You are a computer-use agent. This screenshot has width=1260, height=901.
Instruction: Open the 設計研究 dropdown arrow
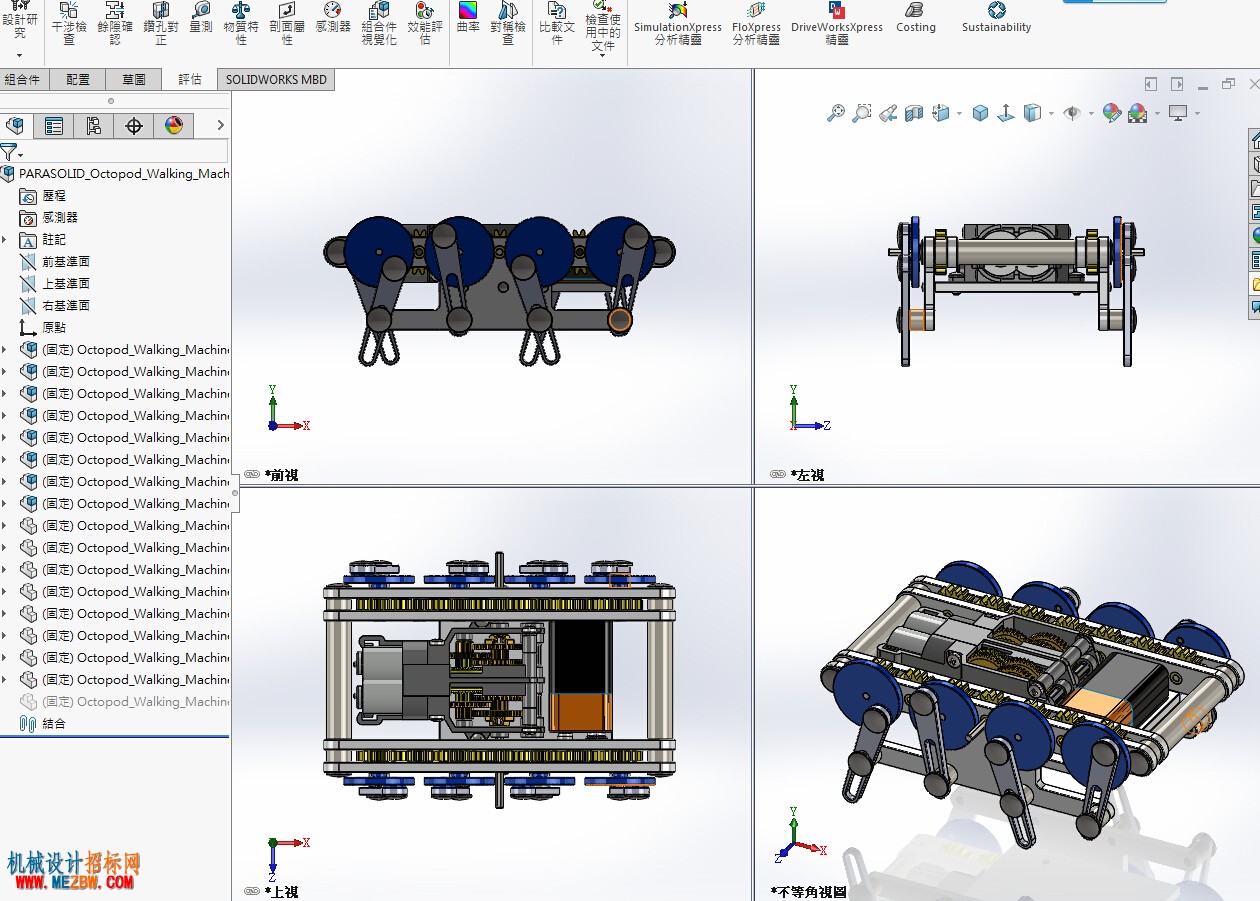(x=19, y=55)
